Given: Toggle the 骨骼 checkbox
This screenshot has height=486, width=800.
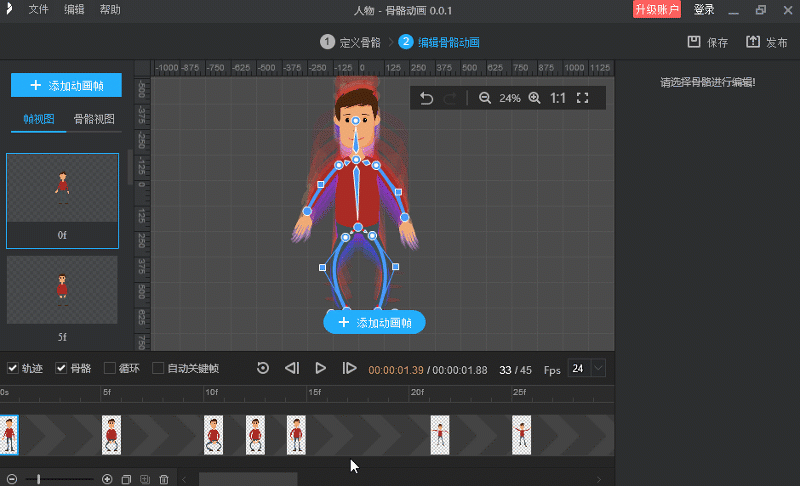Looking at the screenshot, I should pyautogui.click(x=61, y=368).
